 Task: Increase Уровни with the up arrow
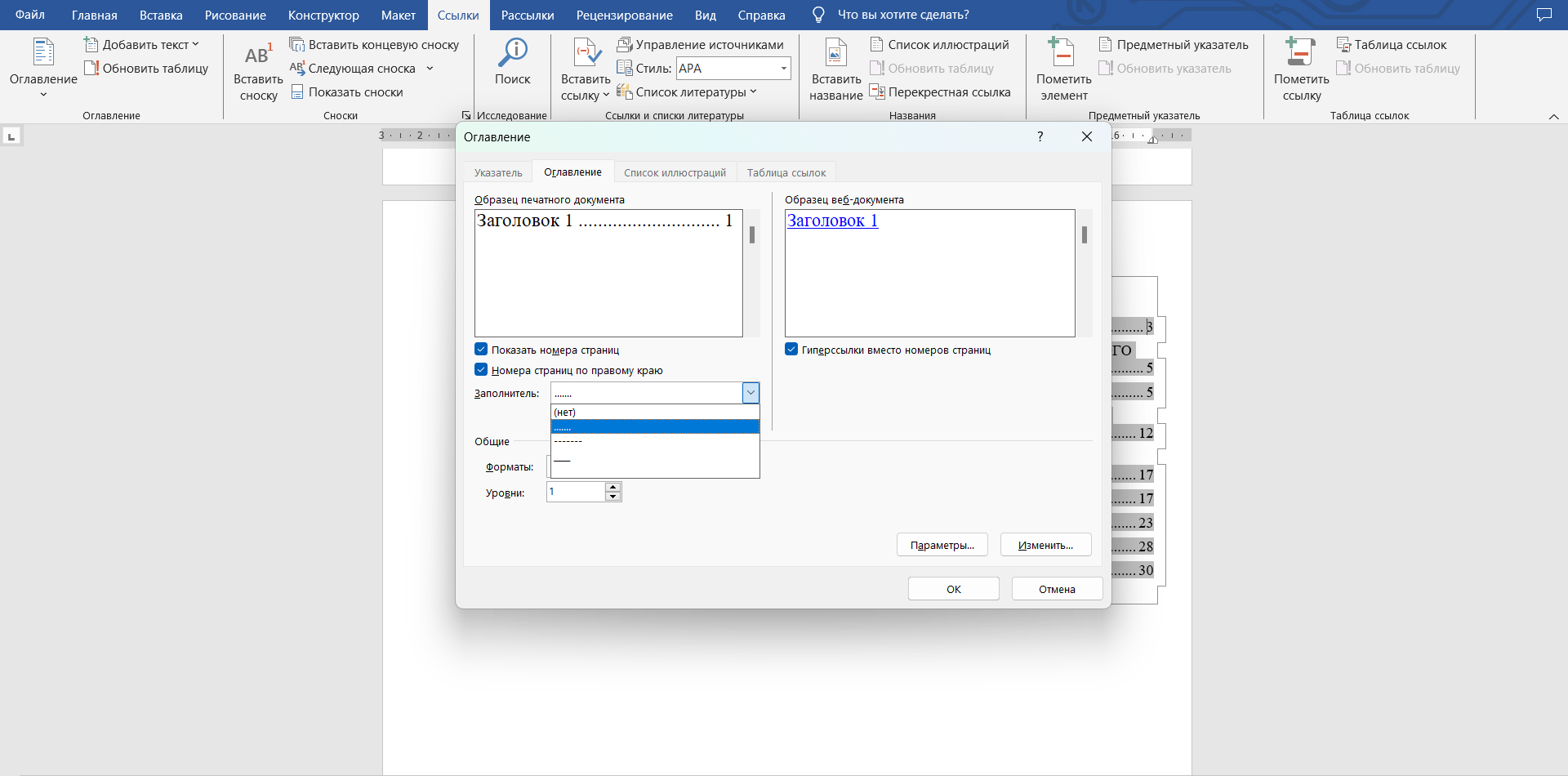613,487
